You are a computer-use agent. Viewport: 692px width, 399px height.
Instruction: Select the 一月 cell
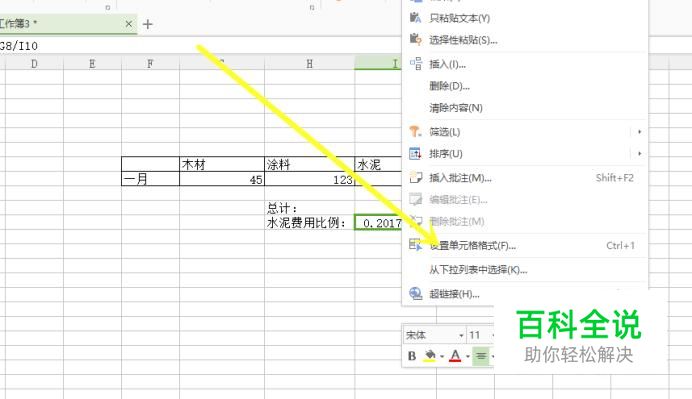150,179
